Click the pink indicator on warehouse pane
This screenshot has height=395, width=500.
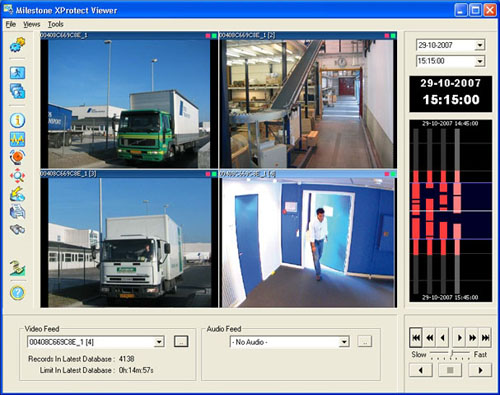[387, 35]
